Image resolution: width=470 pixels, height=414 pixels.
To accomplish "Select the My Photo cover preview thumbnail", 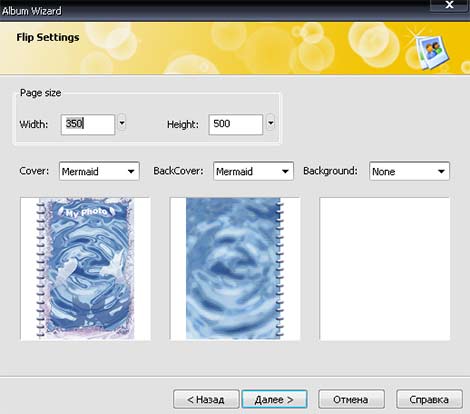I will click(85, 269).
